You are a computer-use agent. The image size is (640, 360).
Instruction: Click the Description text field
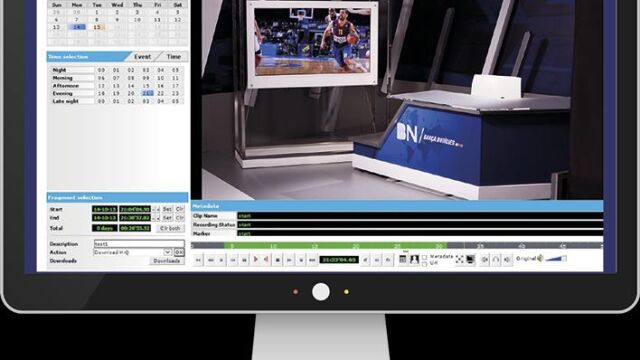coord(139,244)
